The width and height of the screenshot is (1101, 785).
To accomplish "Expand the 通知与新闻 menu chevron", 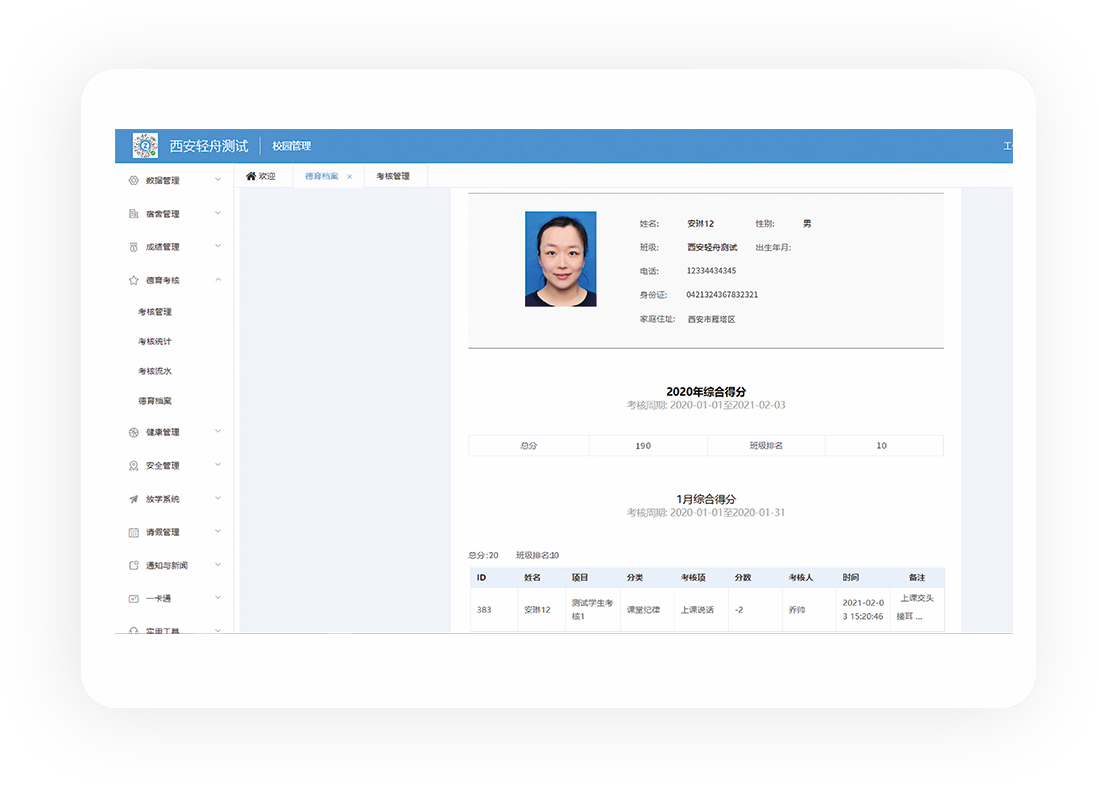I will pos(218,565).
